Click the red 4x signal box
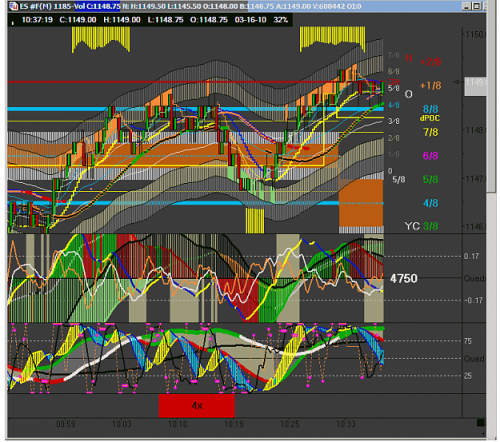The height and width of the screenshot is (442, 500). pyautogui.click(x=197, y=406)
